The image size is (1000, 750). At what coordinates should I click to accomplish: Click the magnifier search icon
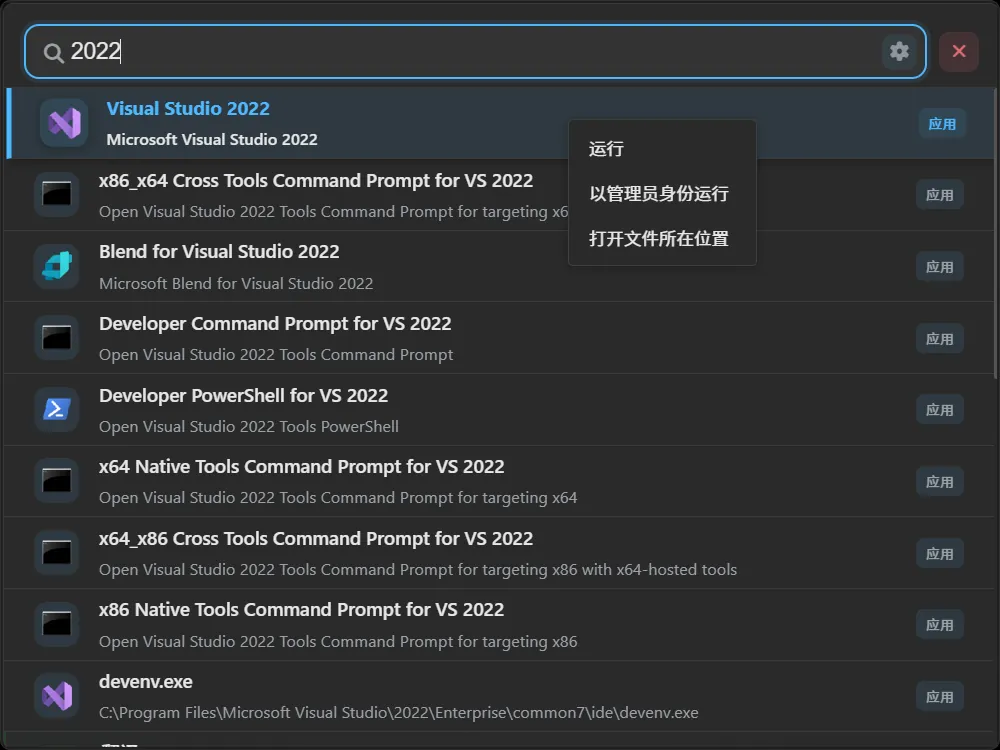click(54, 53)
